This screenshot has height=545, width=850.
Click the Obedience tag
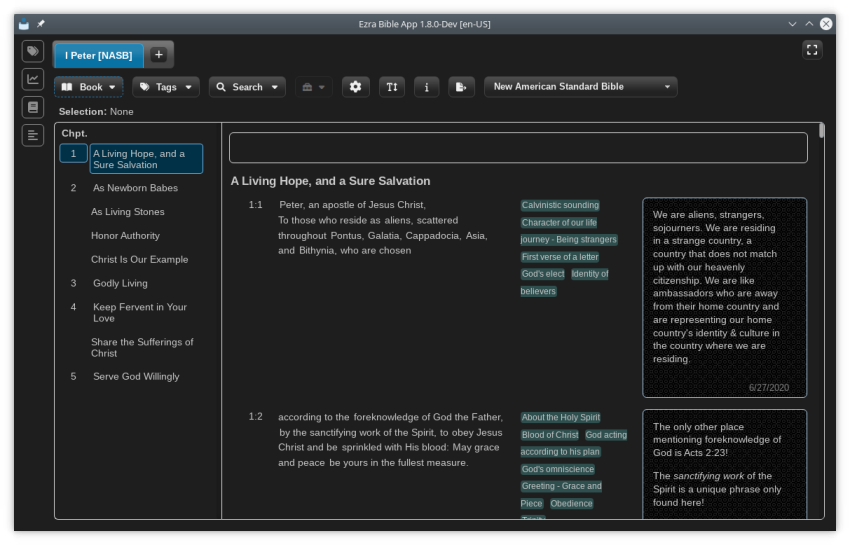571,504
